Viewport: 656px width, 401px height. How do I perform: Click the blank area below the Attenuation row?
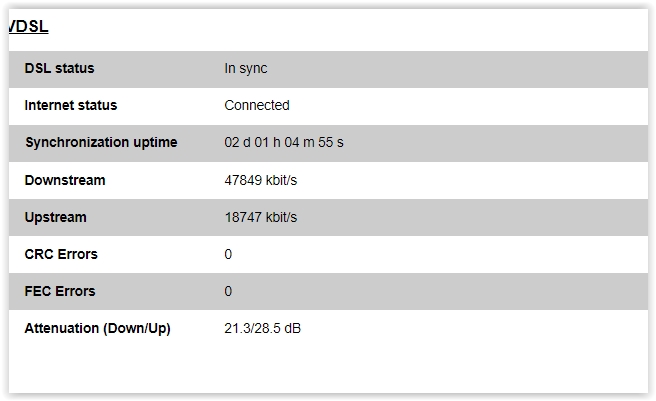pos(328,368)
